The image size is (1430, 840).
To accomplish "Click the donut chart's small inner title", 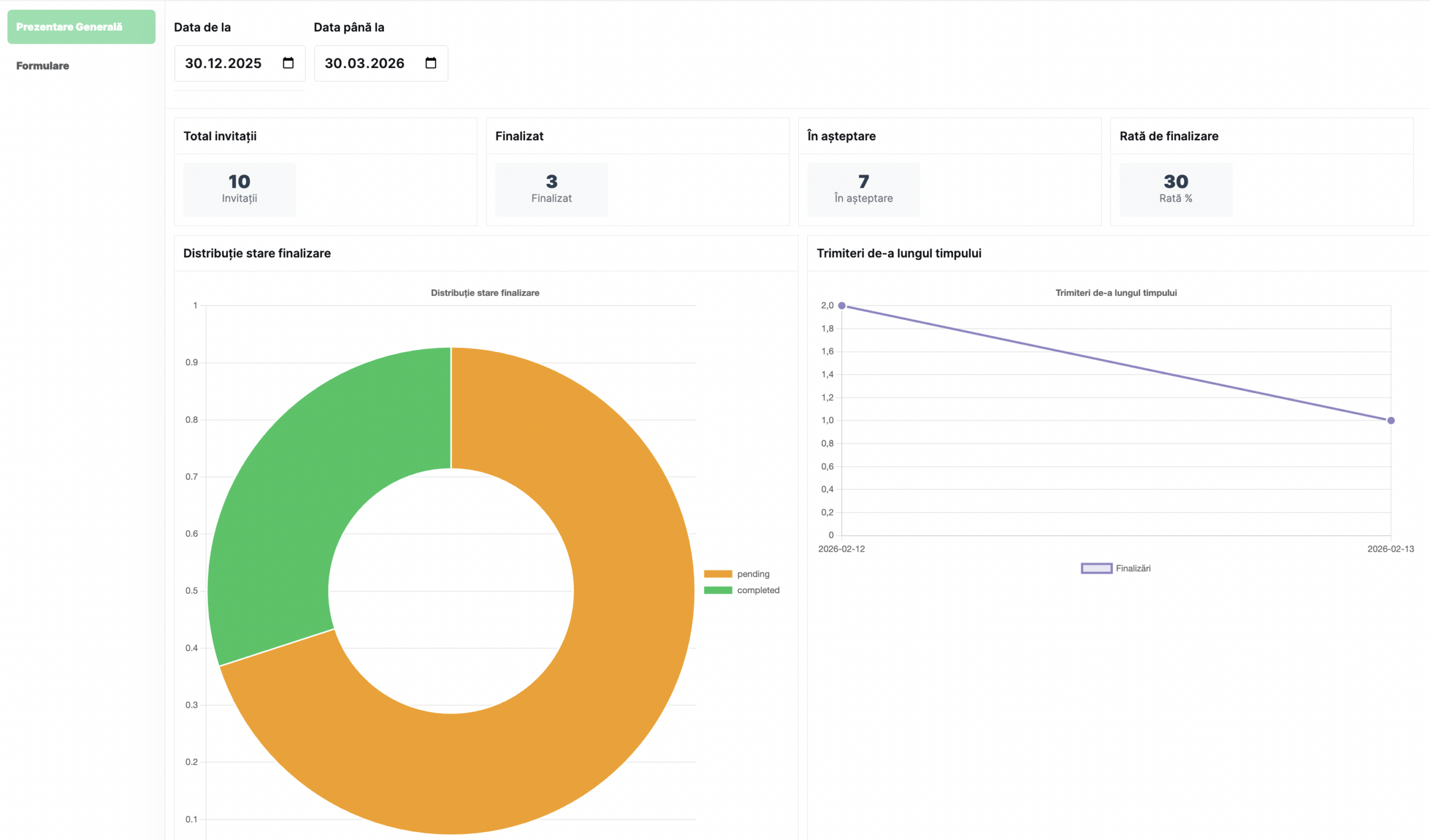I will point(485,293).
